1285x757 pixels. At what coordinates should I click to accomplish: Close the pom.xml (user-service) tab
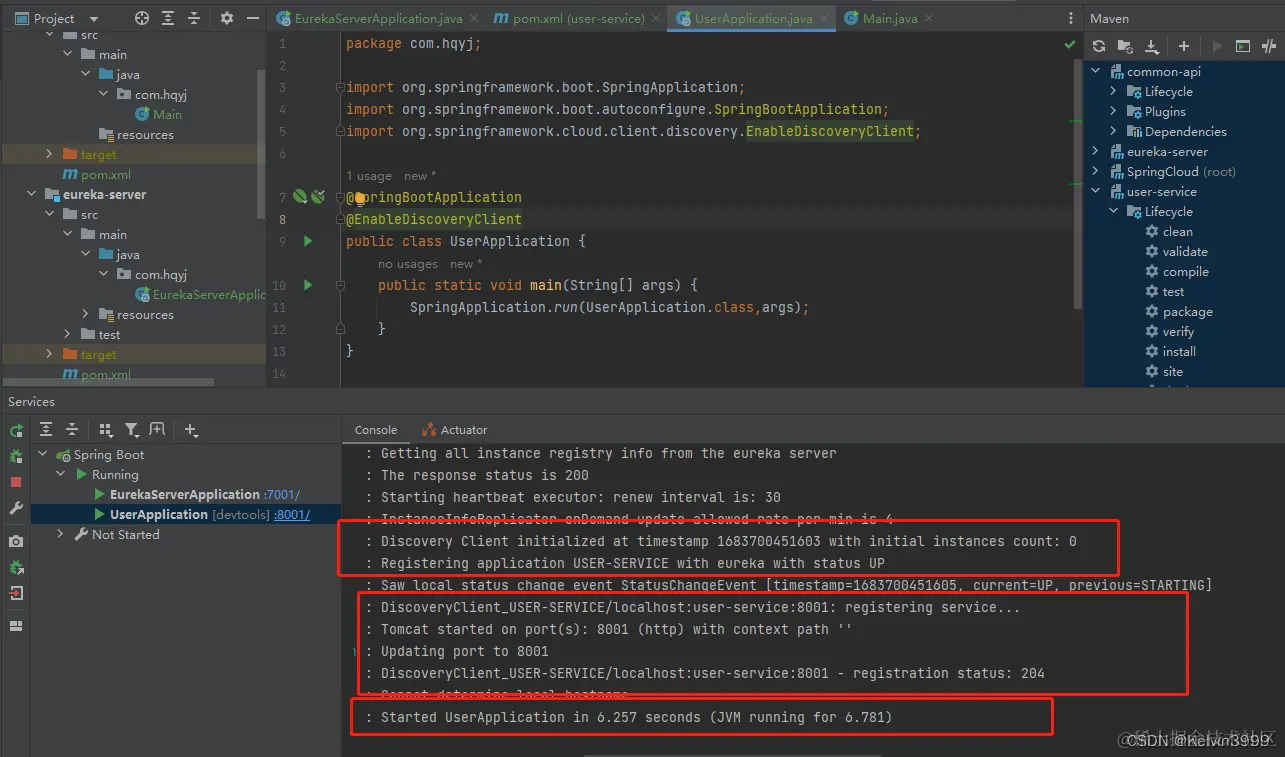655,18
